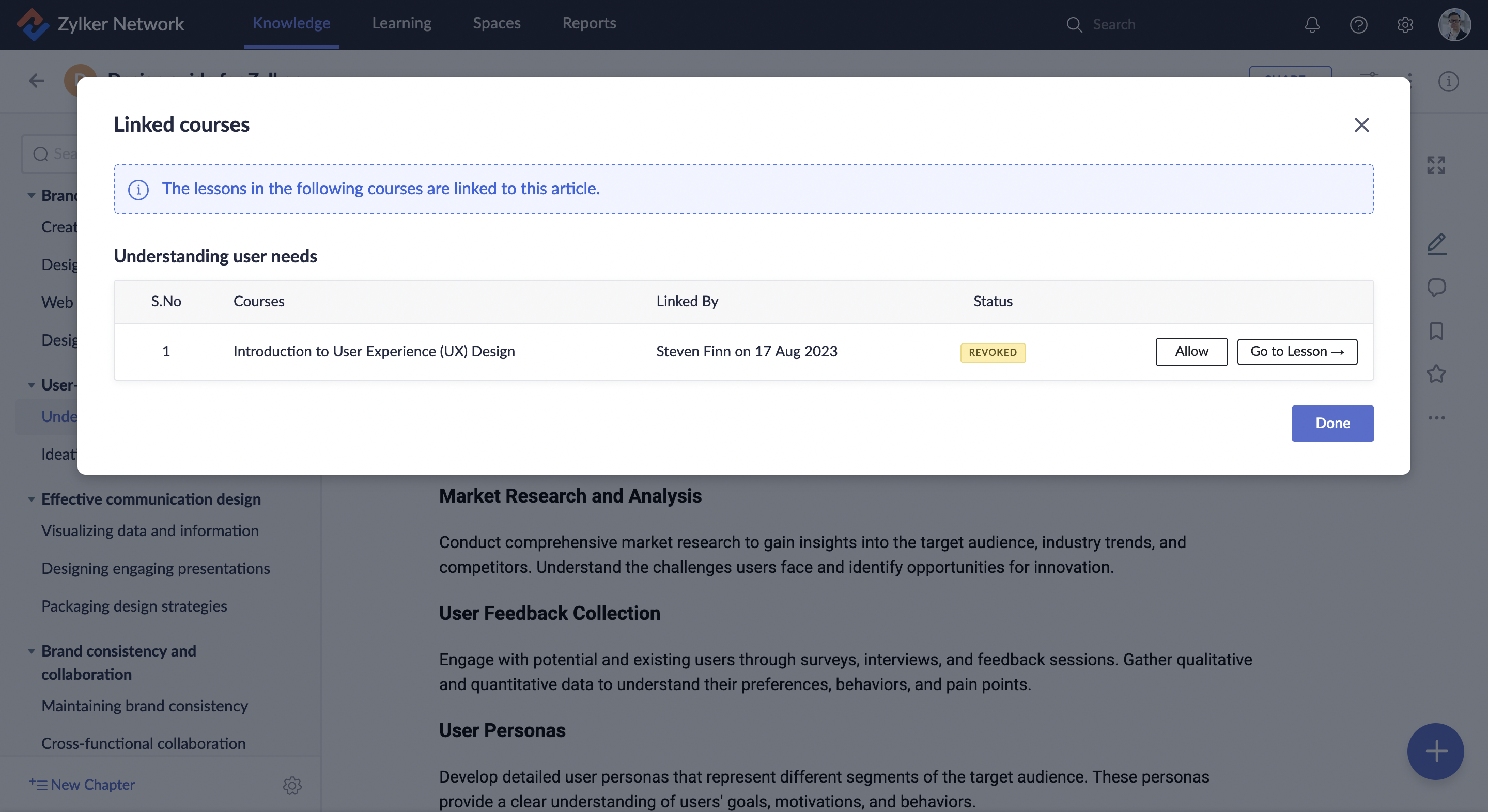
Task: Collapse the User chapter tree arrow
Action: (31, 385)
